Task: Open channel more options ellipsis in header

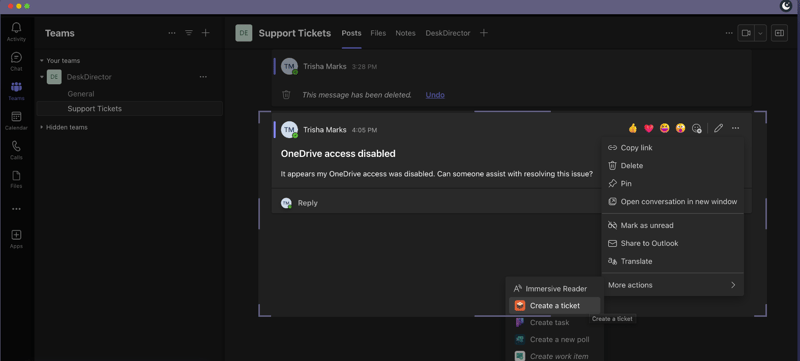Action: 729,33
